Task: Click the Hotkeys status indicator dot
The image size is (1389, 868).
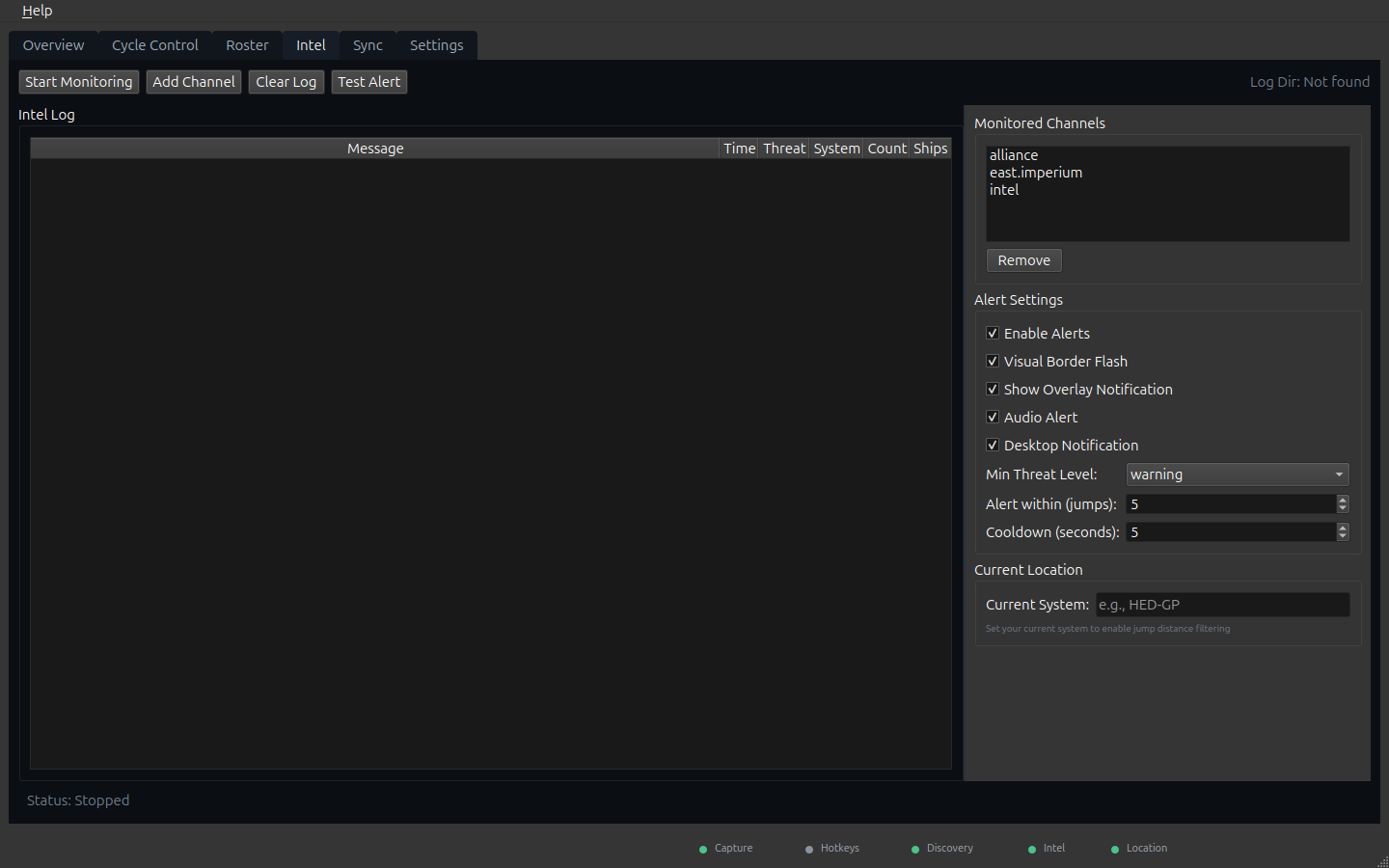Action: (809, 850)
